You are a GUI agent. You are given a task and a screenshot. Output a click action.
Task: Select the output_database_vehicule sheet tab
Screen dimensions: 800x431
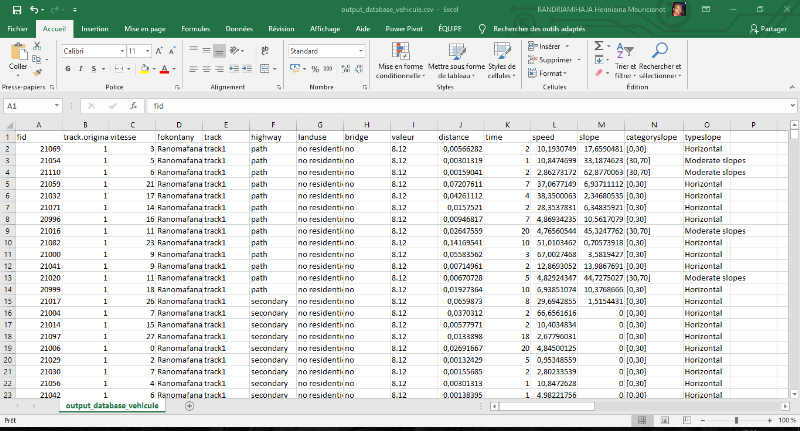pyautogui.click(x=111, y=405)
